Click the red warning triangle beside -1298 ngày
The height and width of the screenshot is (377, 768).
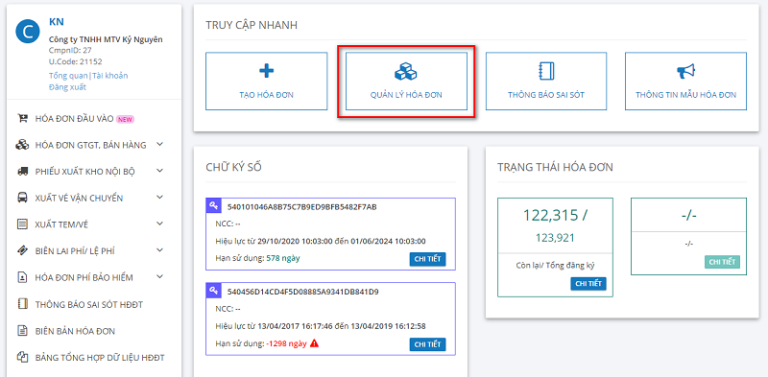point(314,343)
